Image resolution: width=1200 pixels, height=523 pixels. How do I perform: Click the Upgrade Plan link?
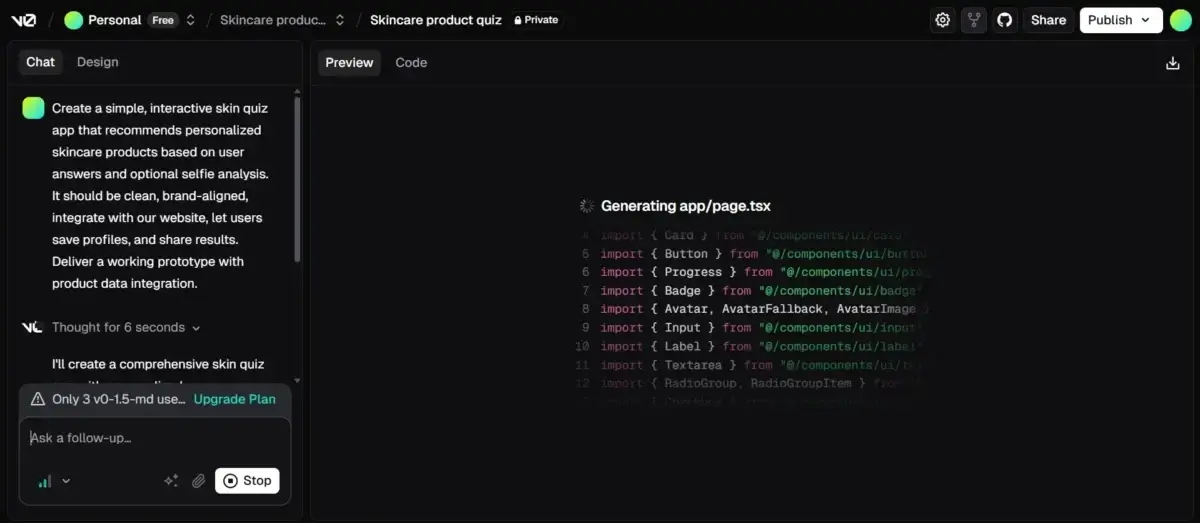(x=234, y=399)
